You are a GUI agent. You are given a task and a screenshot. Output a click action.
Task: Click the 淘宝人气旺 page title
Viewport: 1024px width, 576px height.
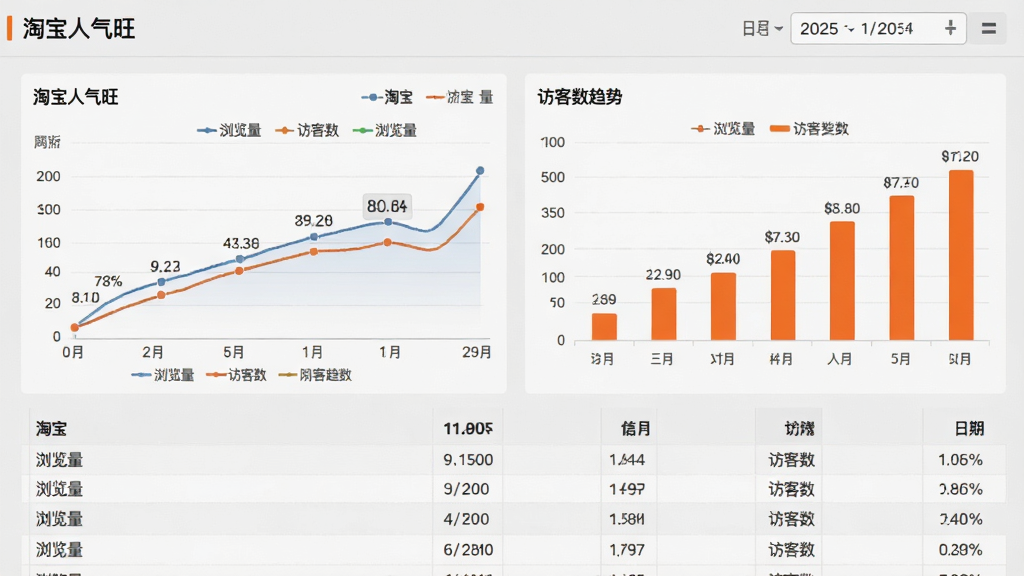click(x=78, y=29)
